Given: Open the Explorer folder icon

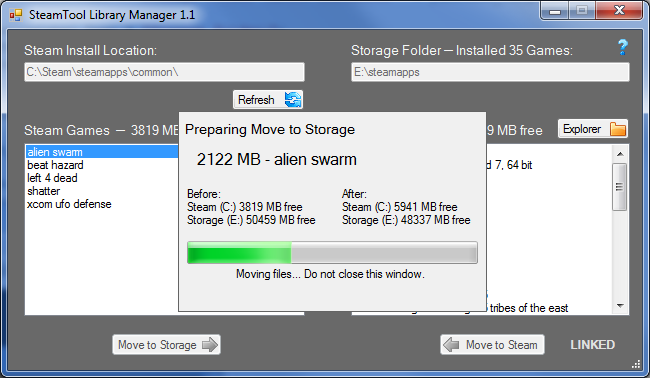Looking at the screenshot, I should point(618,129).
